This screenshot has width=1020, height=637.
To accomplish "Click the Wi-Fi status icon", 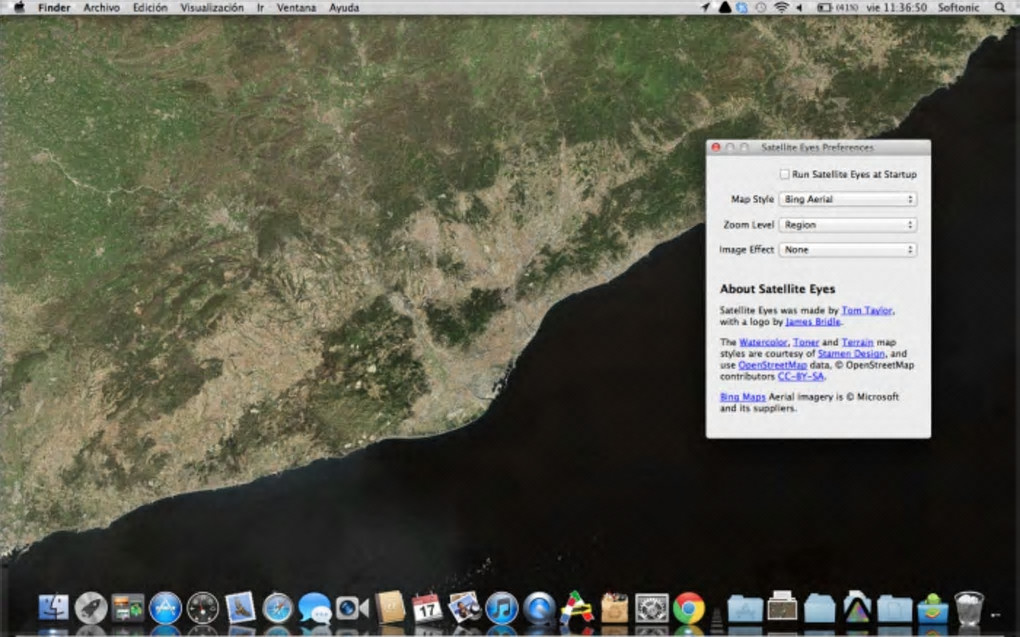I will pos(781,7).
